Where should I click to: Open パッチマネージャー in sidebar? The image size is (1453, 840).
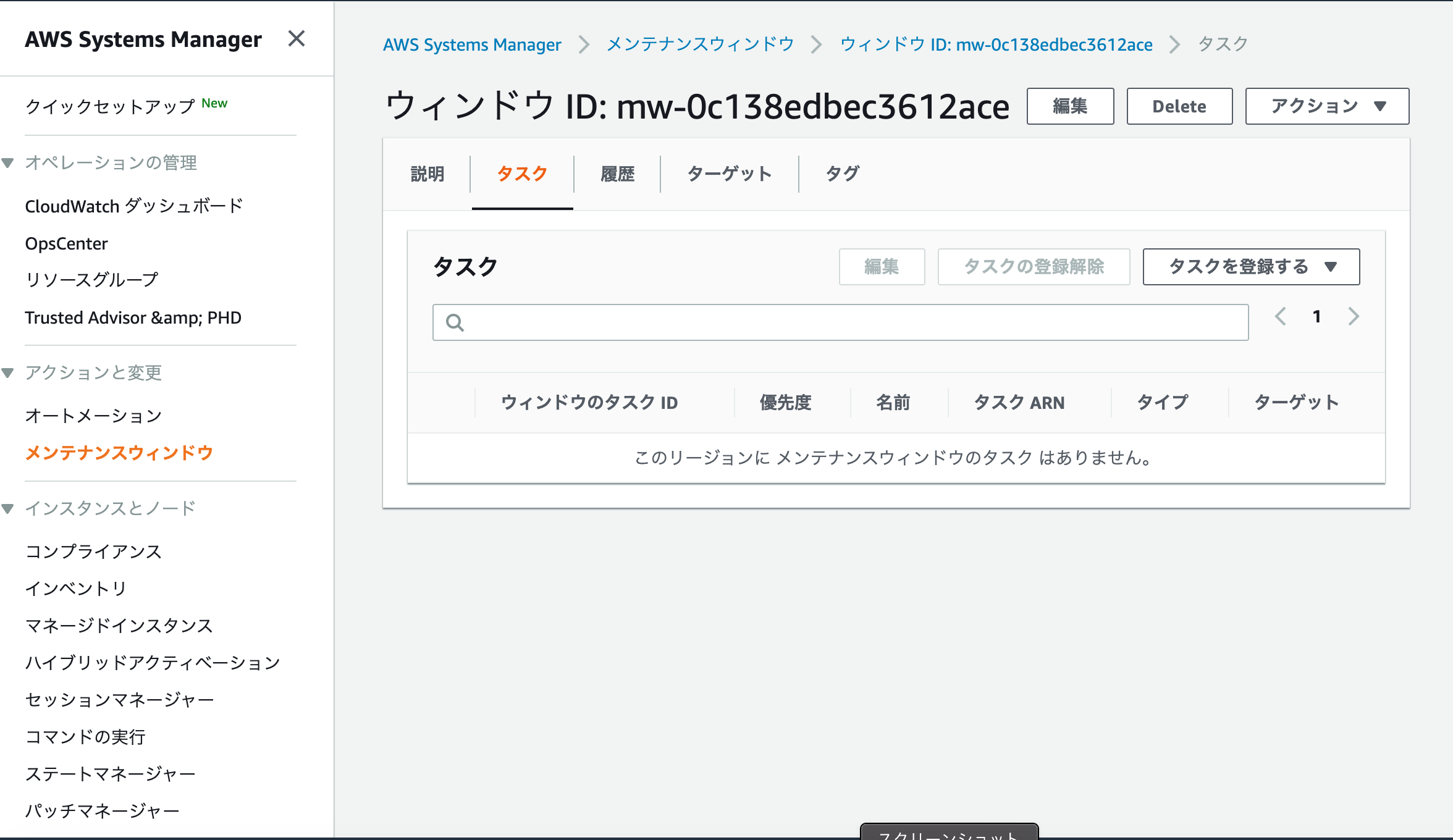[102, 811]
